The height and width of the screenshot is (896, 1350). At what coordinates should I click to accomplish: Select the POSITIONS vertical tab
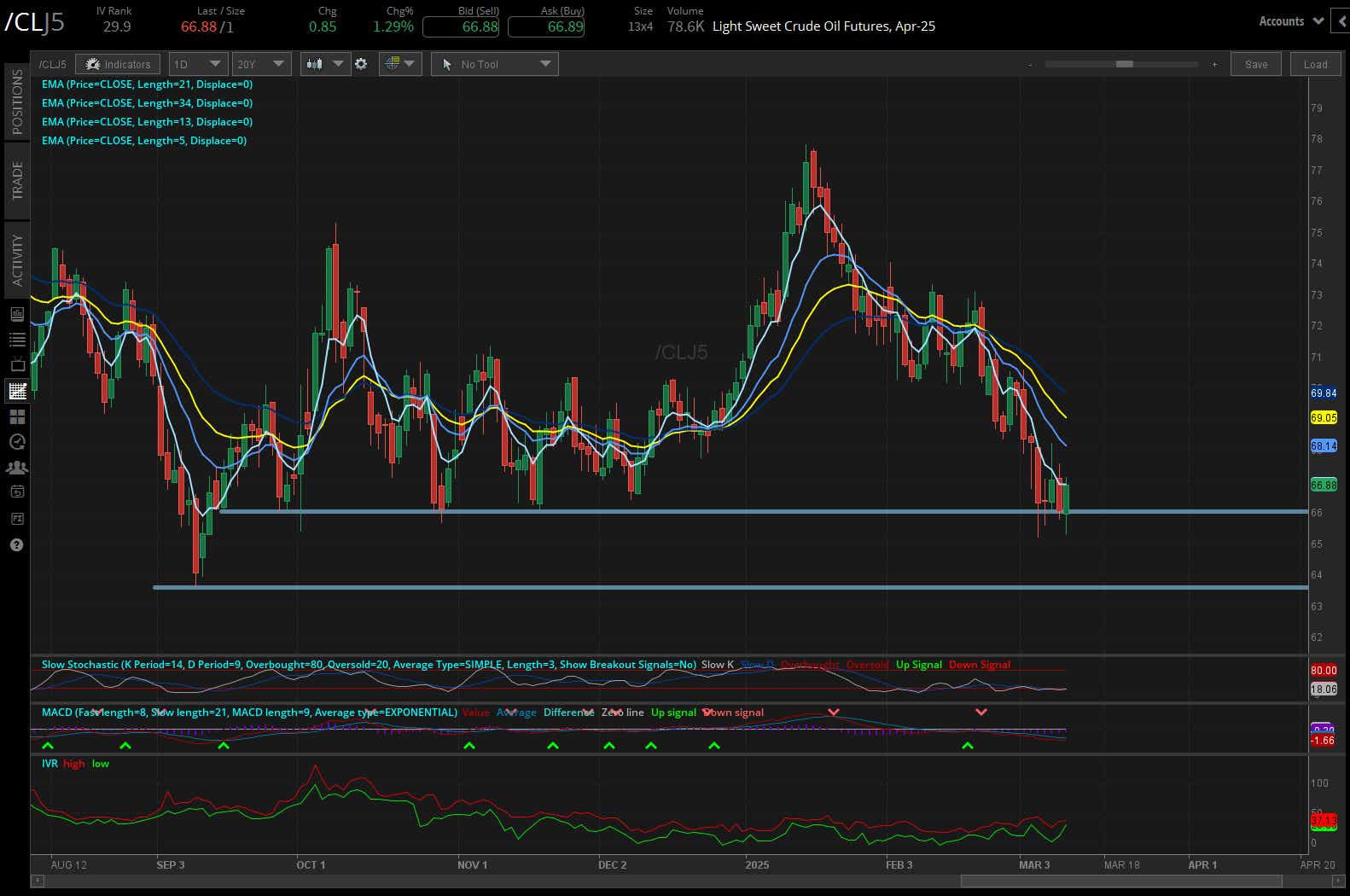click(17, 101)
